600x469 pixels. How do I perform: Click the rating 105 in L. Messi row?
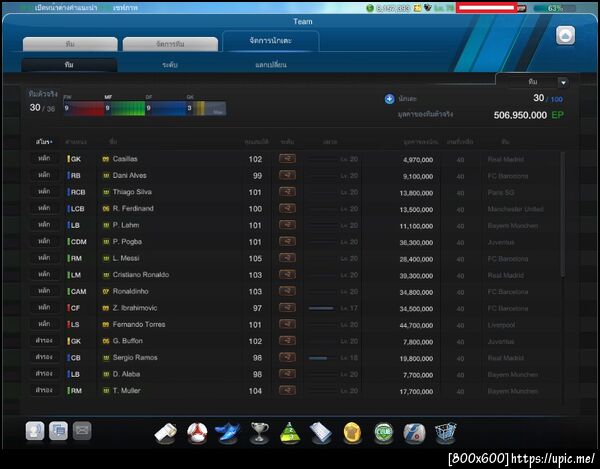click(x=255, y=259)
